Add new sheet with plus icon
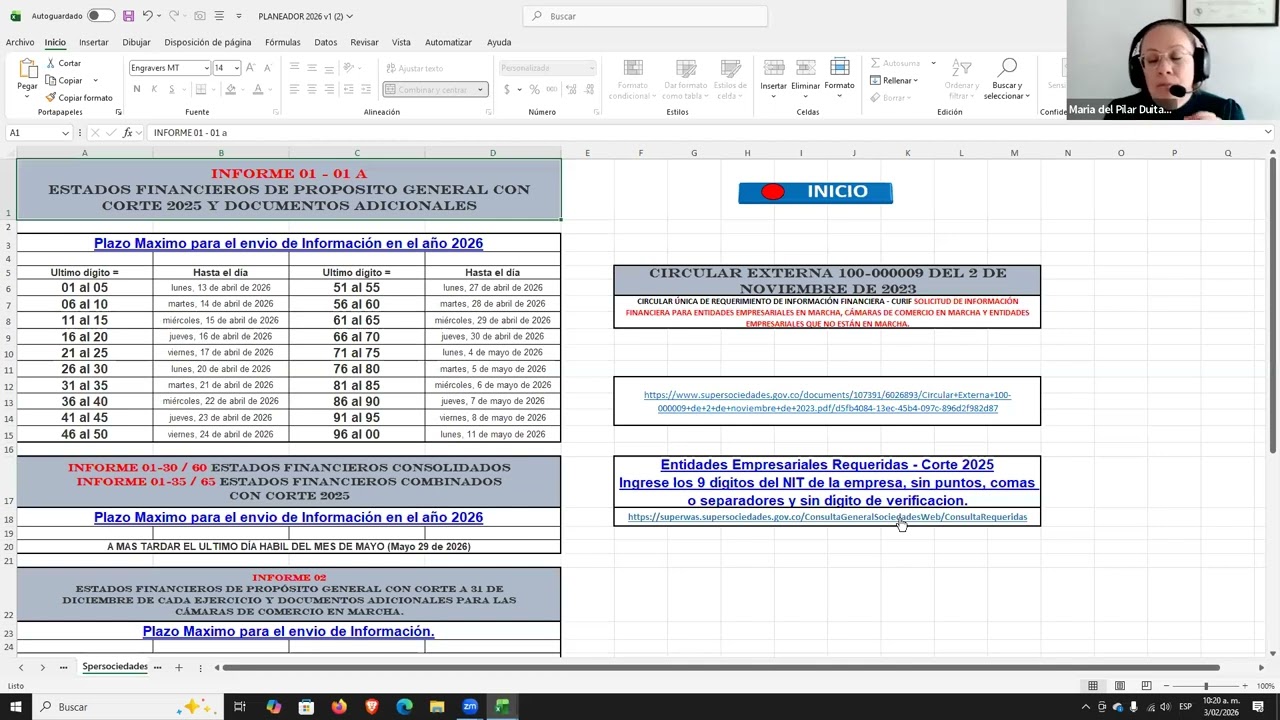1280x720 pixels. [179, 667]
